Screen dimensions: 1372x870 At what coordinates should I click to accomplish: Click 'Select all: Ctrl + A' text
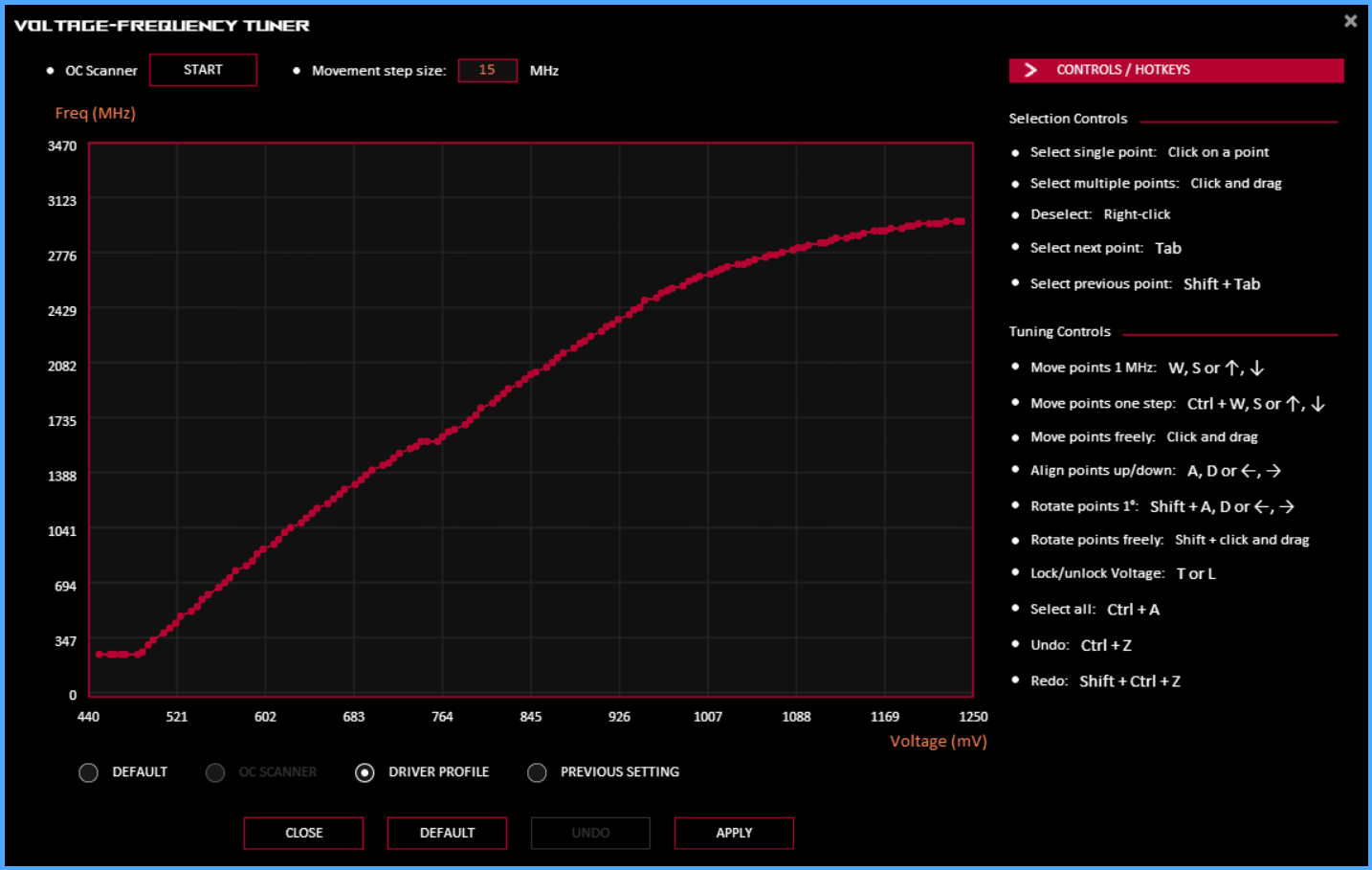pyautogui.click(x=1095, y=610)
